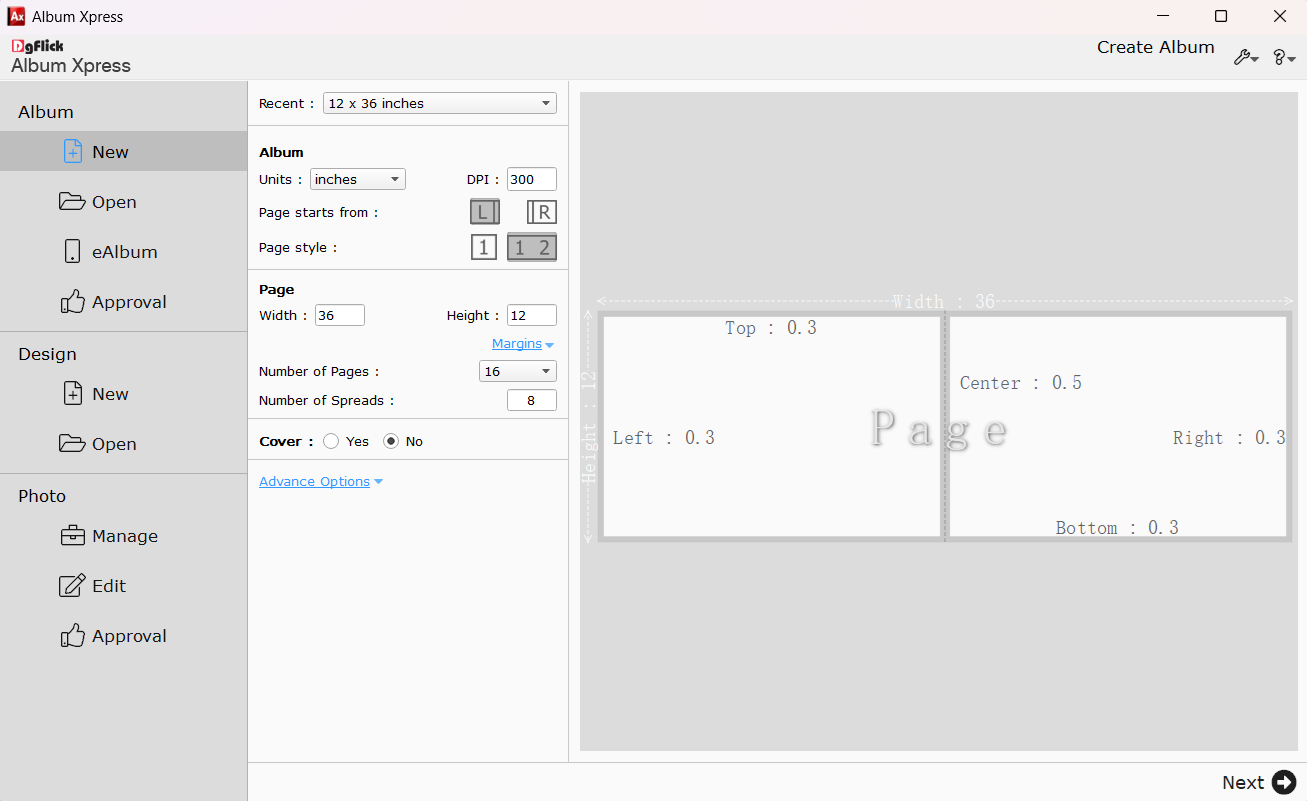Click the Next button
Viewport: 1307px width, 801px height.
[1259, 782]
